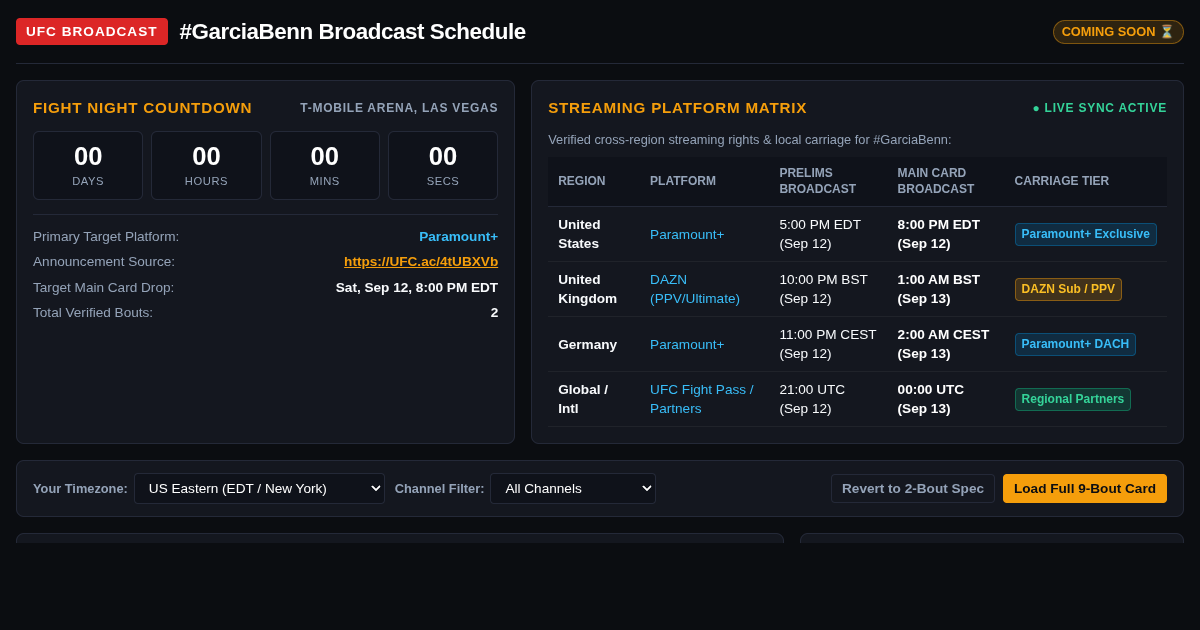The height and width of the screenshot is (630, 1200).
Task: Click the UFC BROADCAST red badge
Action: tap(92, 31)
